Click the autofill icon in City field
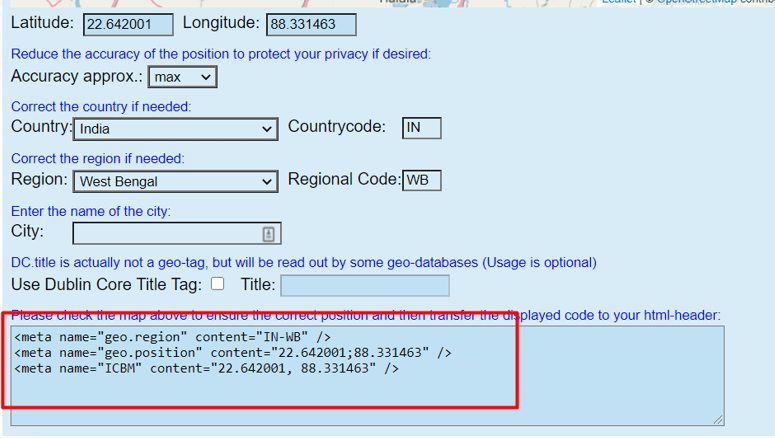 pyautogui.click(x=269, y=234)
